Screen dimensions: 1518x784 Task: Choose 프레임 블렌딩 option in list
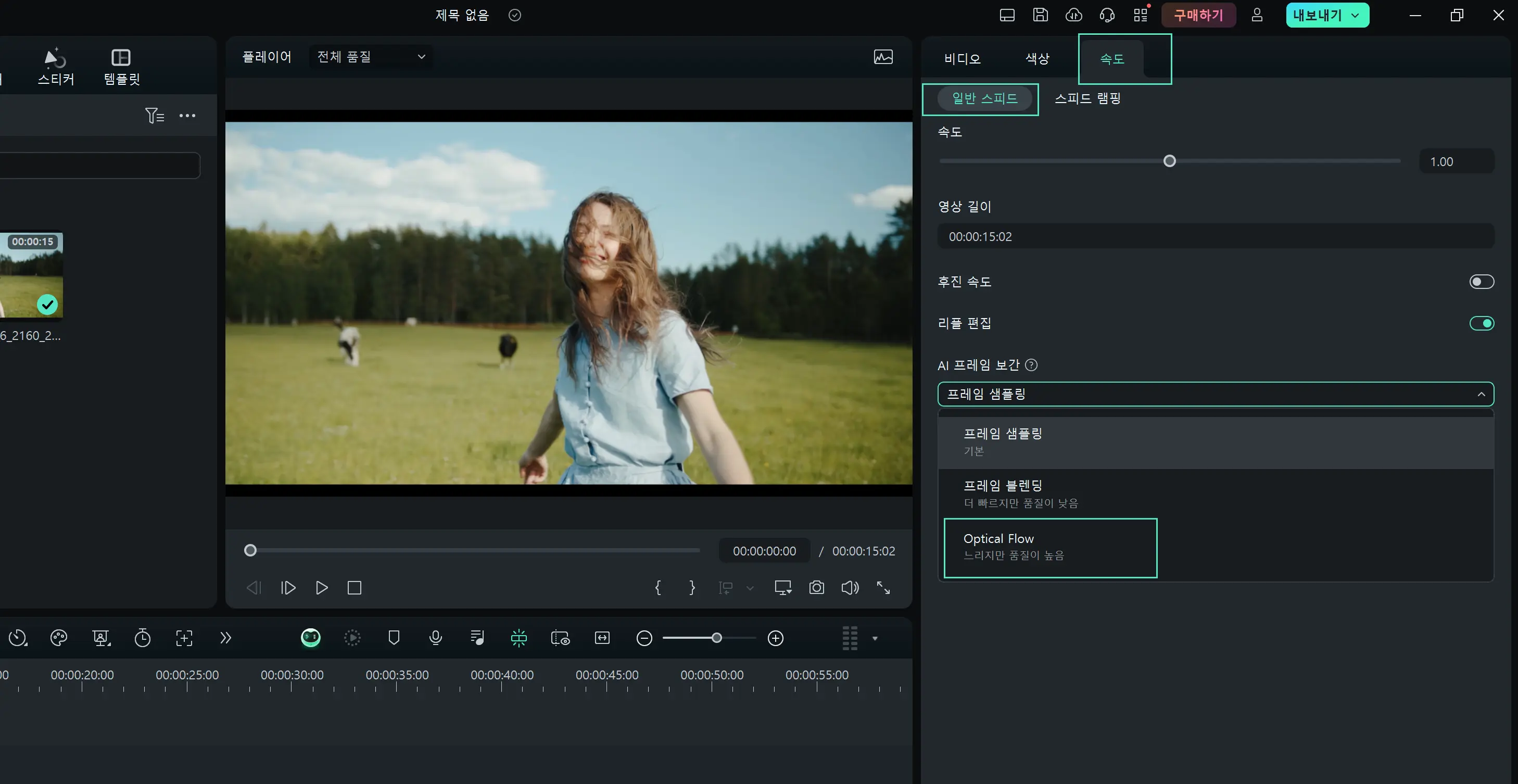[x=1216, y=494]
